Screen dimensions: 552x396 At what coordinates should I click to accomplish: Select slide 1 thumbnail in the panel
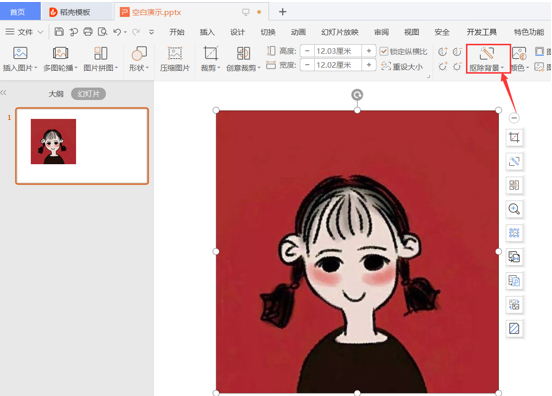(x=82, y=146)
